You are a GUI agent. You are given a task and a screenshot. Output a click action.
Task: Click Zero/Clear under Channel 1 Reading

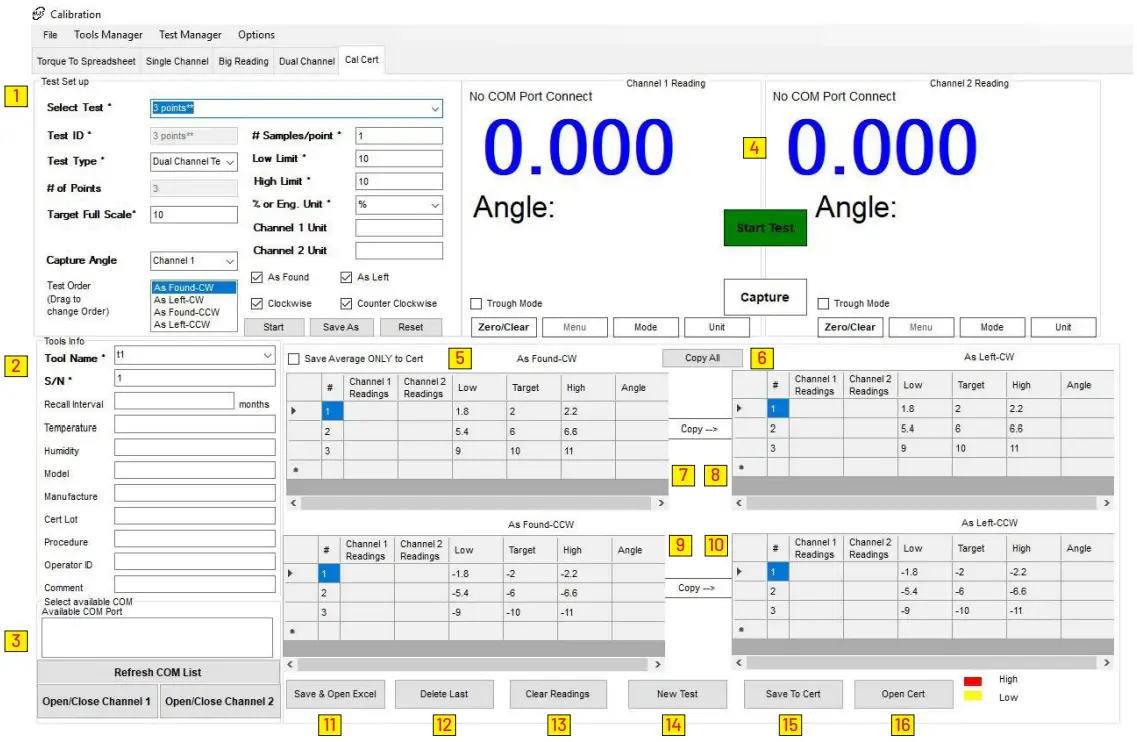point(503,328)
